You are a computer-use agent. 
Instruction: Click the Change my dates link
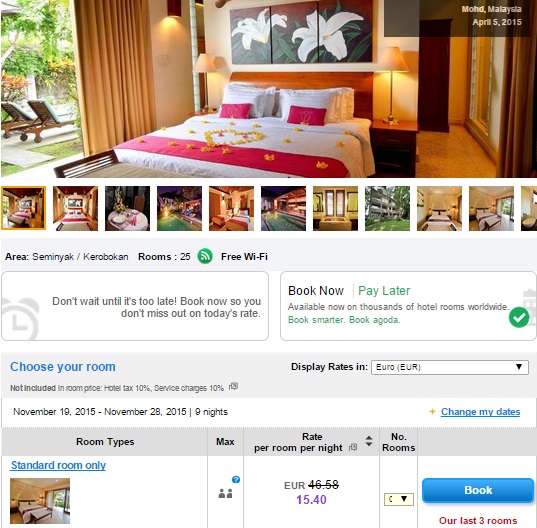[x=480, y=412]
